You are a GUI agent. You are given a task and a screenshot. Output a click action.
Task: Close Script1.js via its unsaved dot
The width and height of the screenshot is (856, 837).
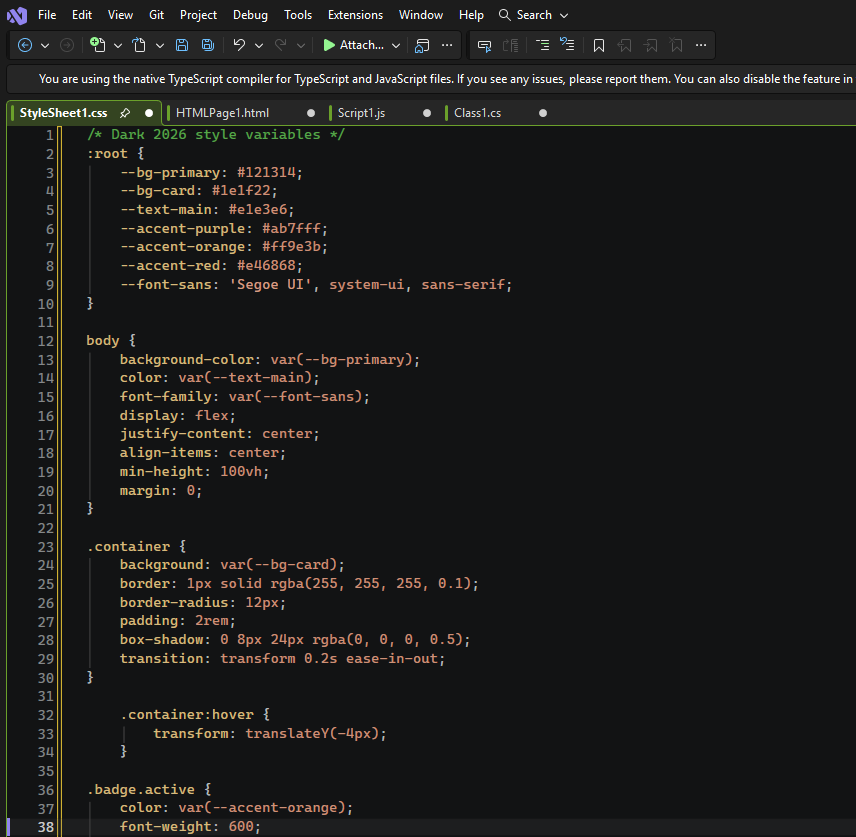coord(427,113)
